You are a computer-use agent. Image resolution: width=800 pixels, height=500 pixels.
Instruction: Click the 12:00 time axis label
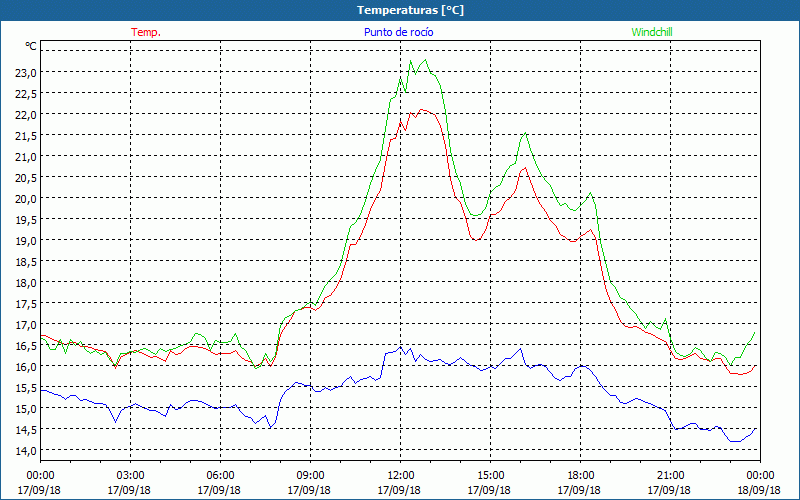click(401, 476)
